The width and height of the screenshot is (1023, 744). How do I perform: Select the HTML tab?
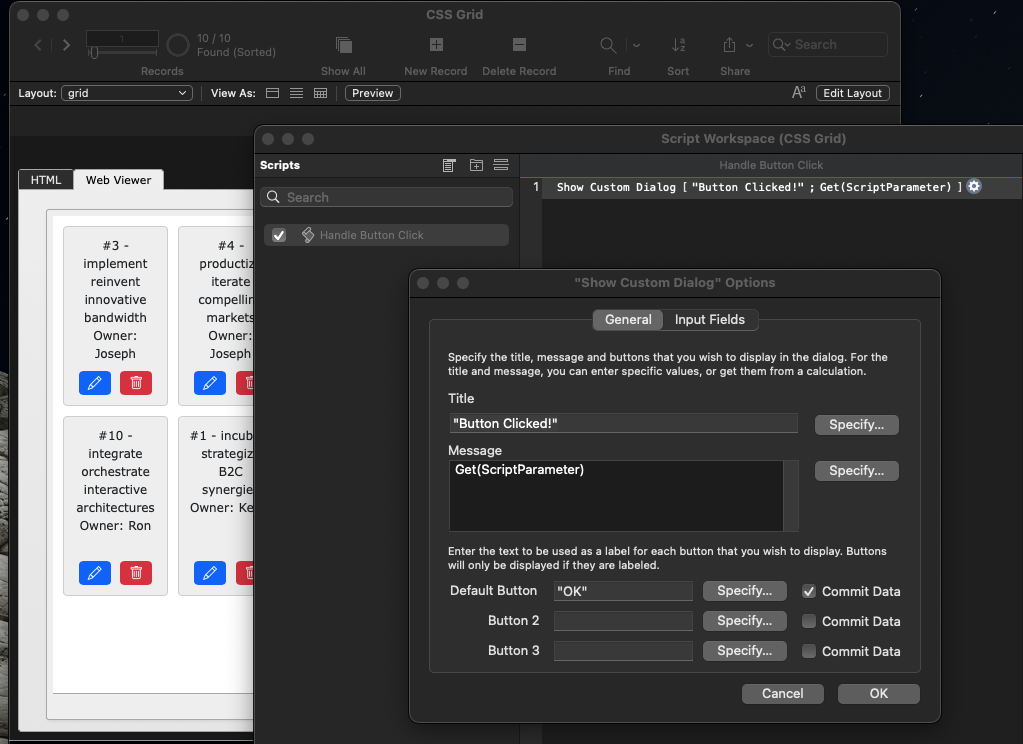[x=46, y=180]
